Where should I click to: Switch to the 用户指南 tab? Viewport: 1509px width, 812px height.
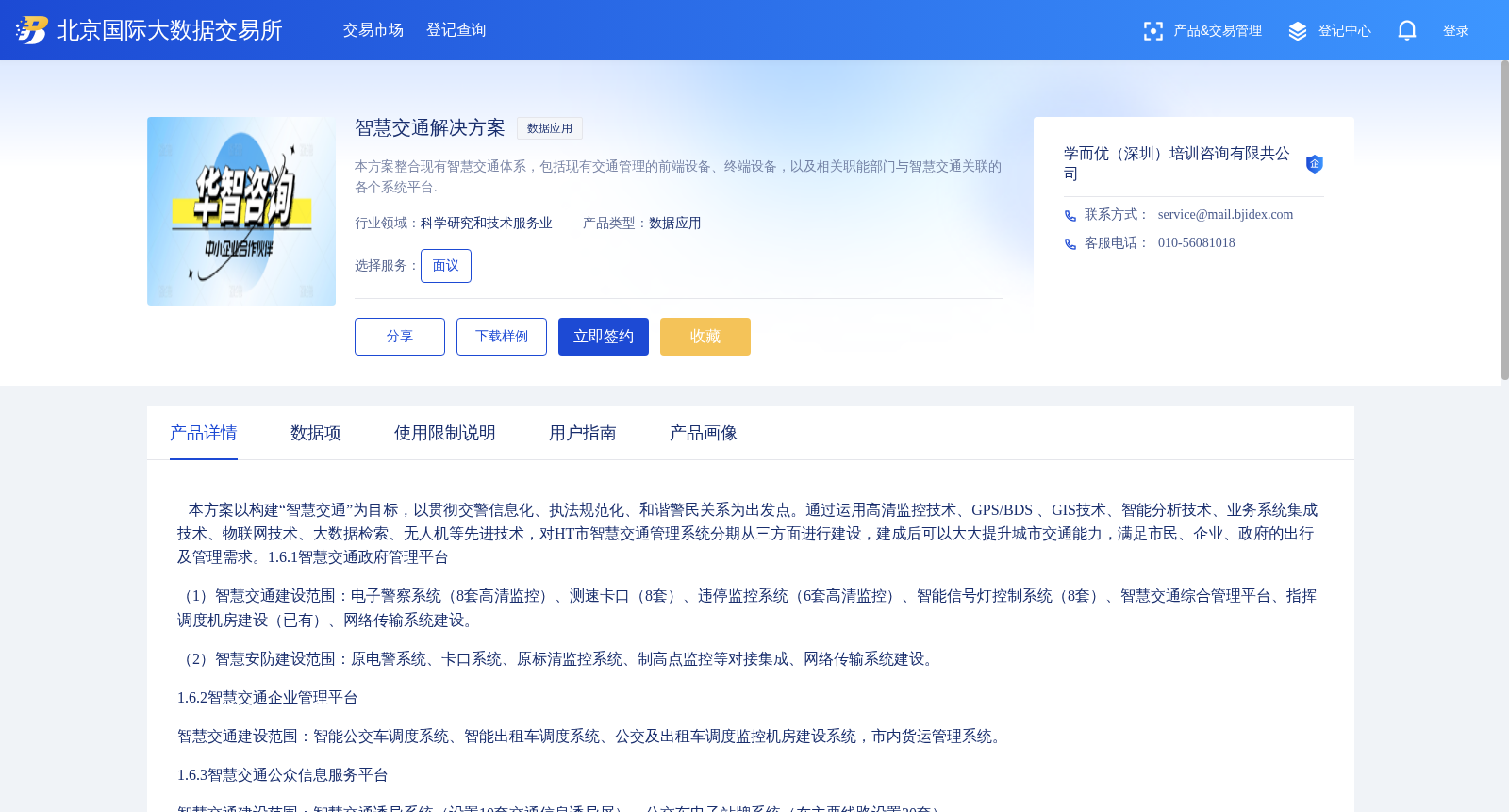coord(583,433)
